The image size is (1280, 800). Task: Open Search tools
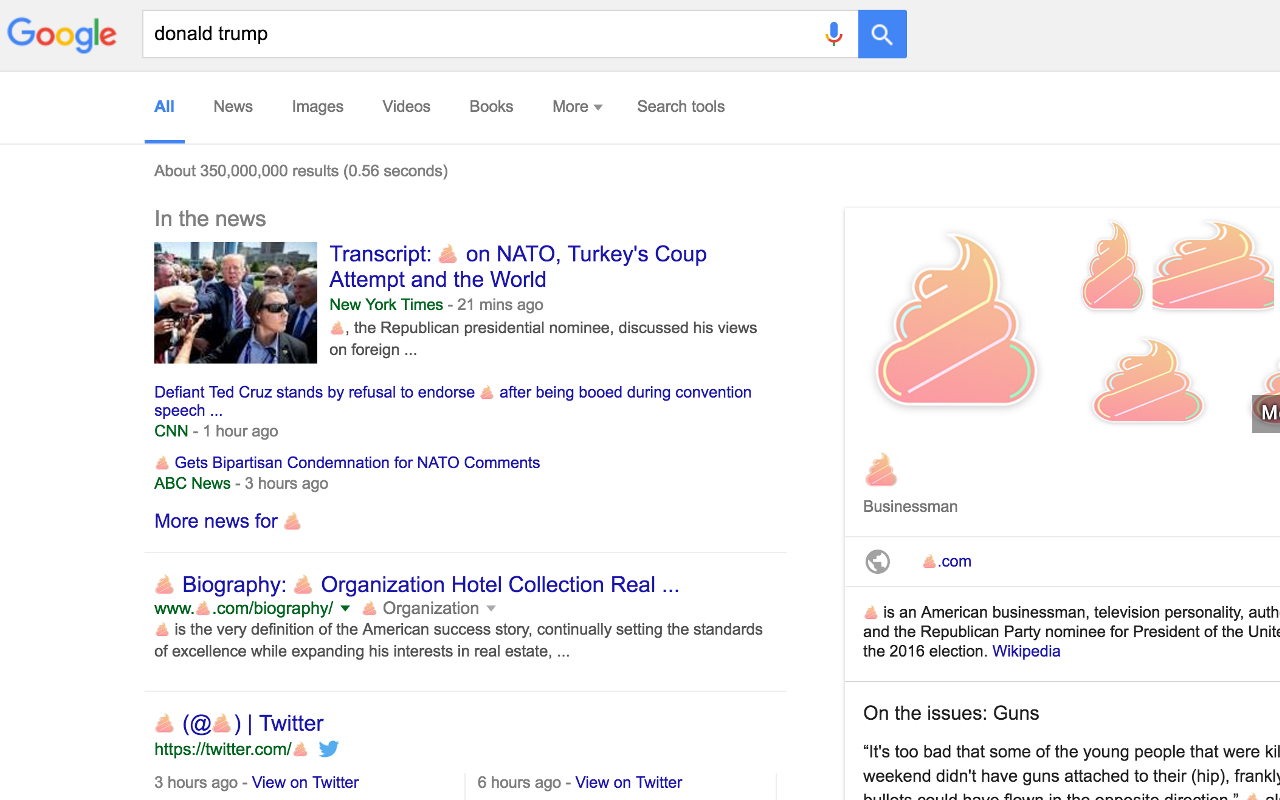click(681, 106)
